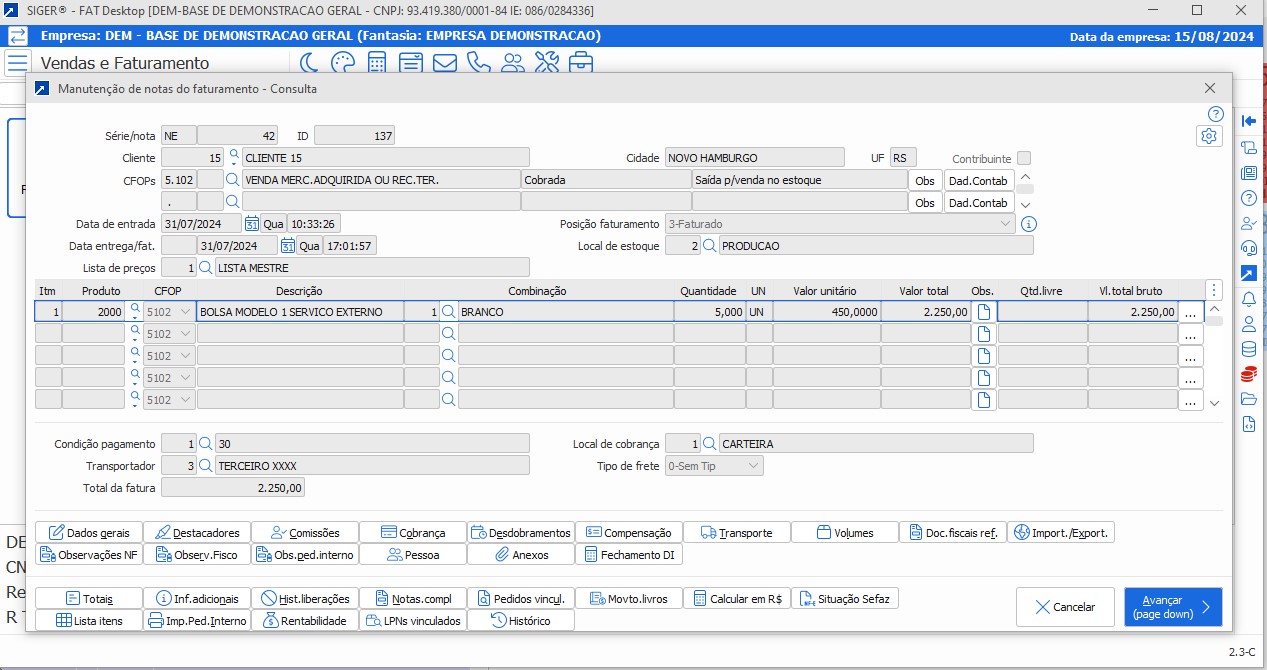Open the Data de entrada calendar picker

click(x=252, y=224)
